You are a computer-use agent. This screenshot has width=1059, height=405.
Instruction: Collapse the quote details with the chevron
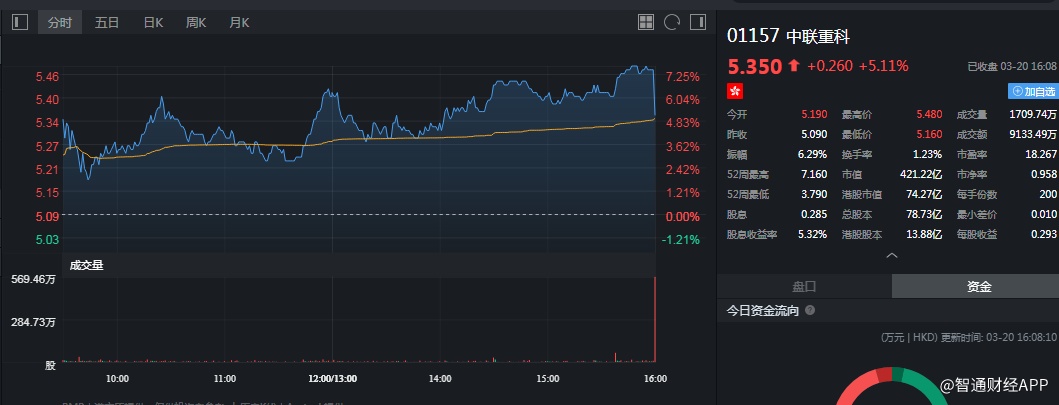pyautogui.click(x=892, y=255)
